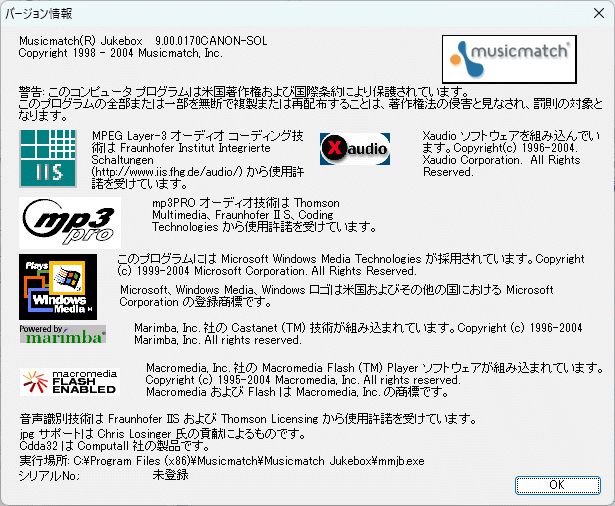
Task: Click the Xaudio Corporation copyright text
Action: point(511,154)
